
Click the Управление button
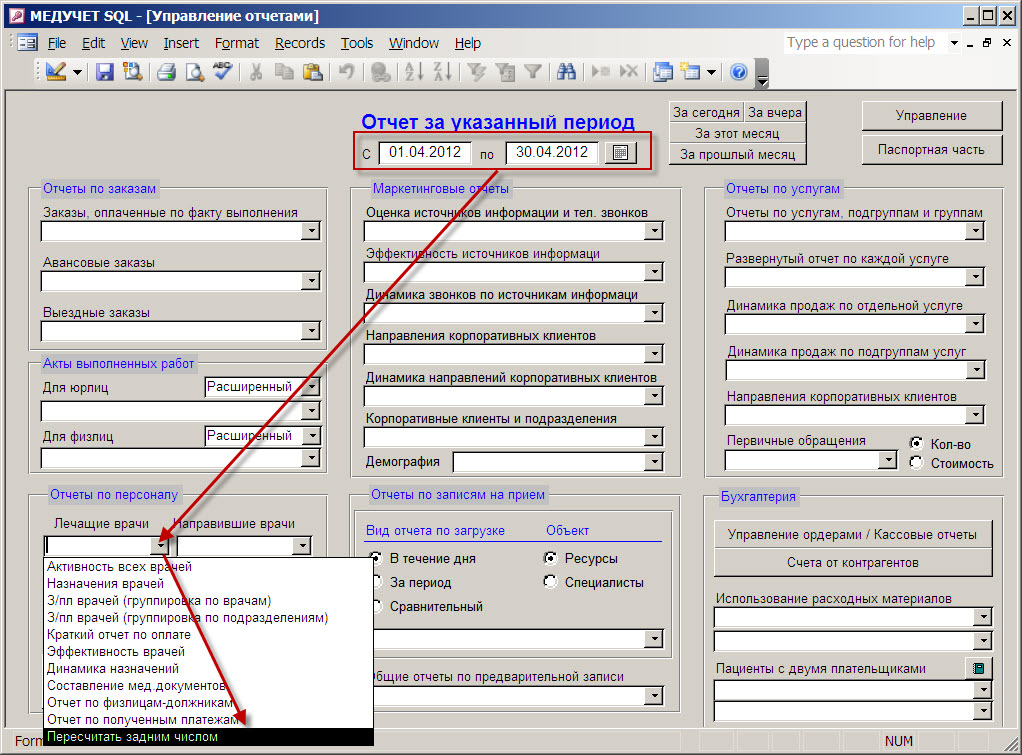tap(931, 115)
